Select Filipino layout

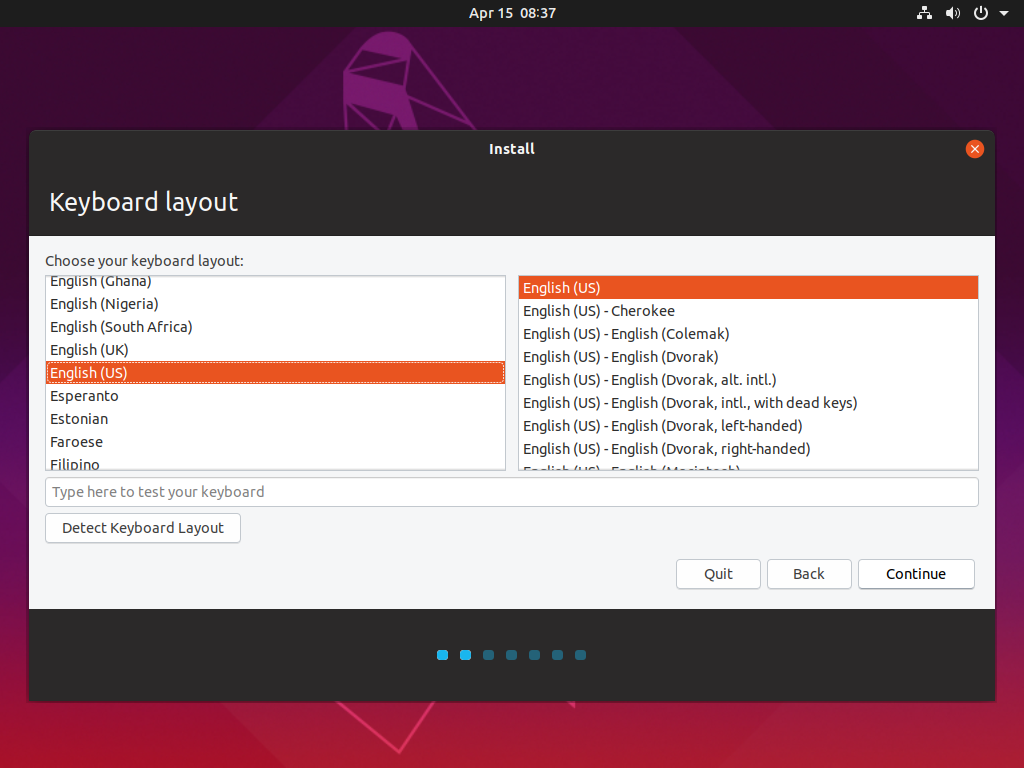[x=276, y=462]
